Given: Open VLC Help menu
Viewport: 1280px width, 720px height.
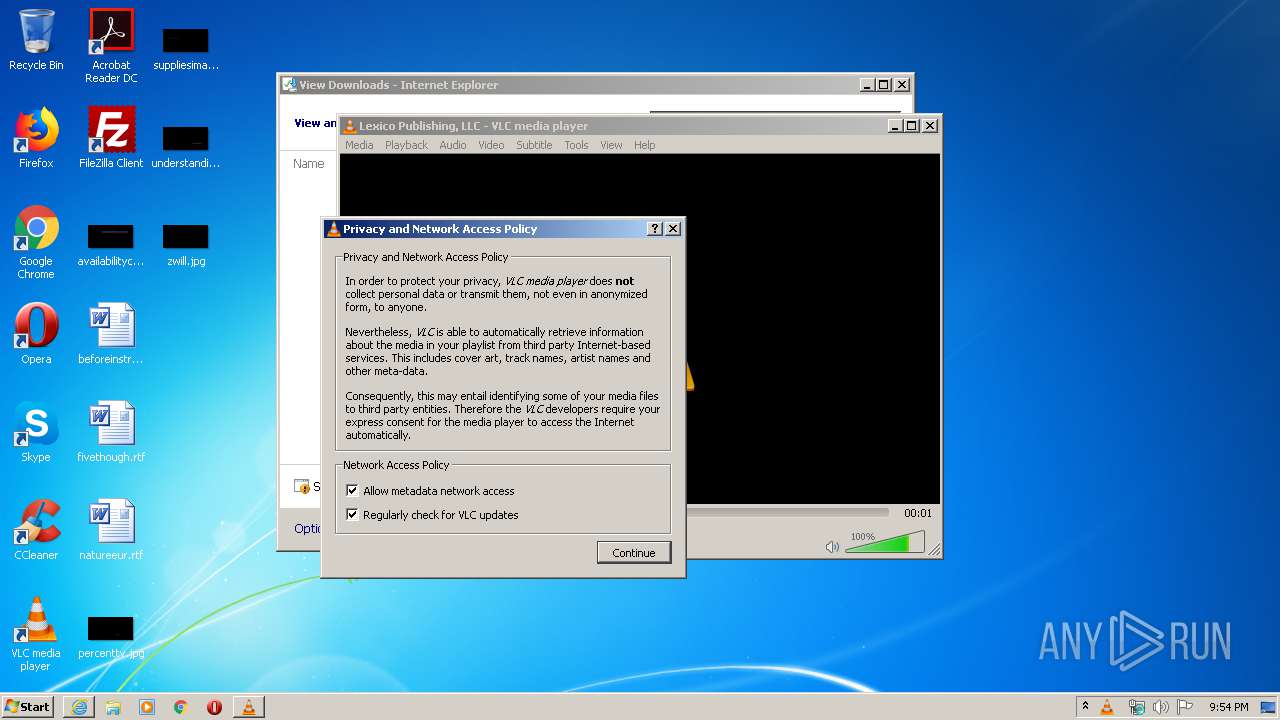Looking at the screenshot, I should (x=645, y=145).
